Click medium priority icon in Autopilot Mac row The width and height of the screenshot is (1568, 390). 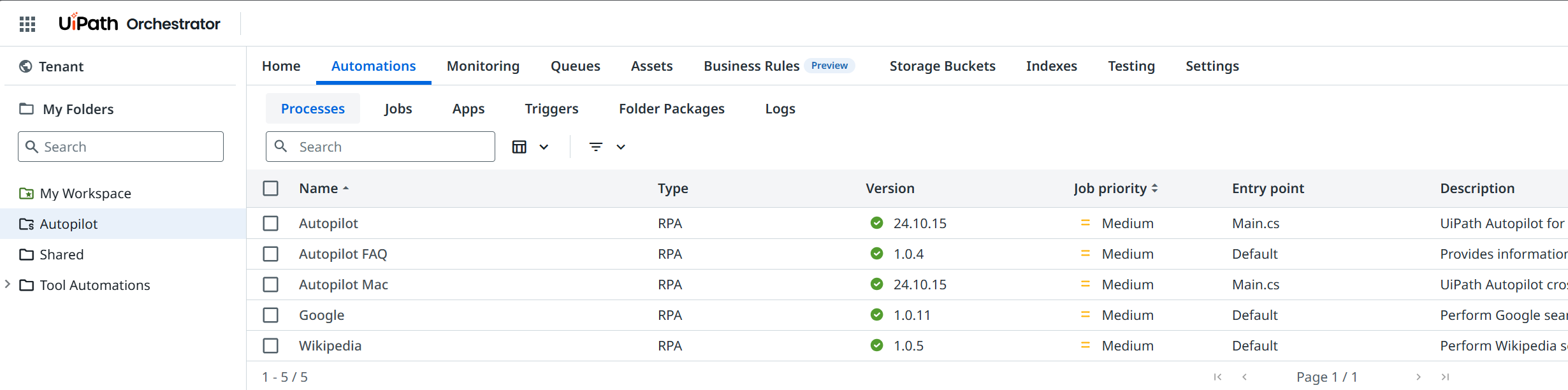click(1085, 284)
